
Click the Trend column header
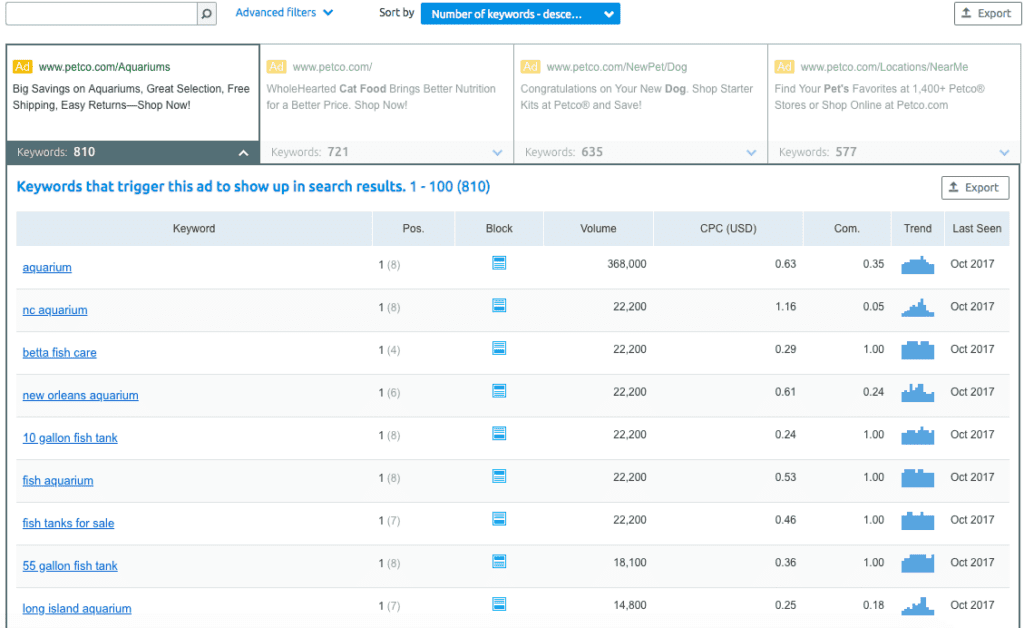click(918, 228)
